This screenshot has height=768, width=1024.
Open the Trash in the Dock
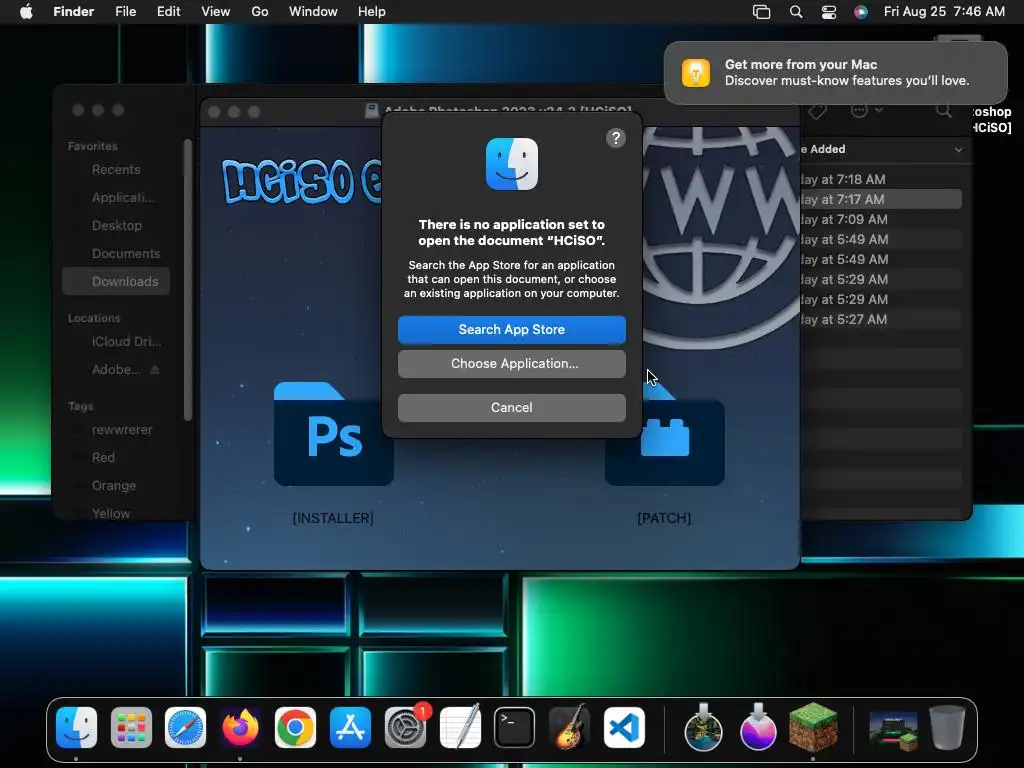coord(947,728)
